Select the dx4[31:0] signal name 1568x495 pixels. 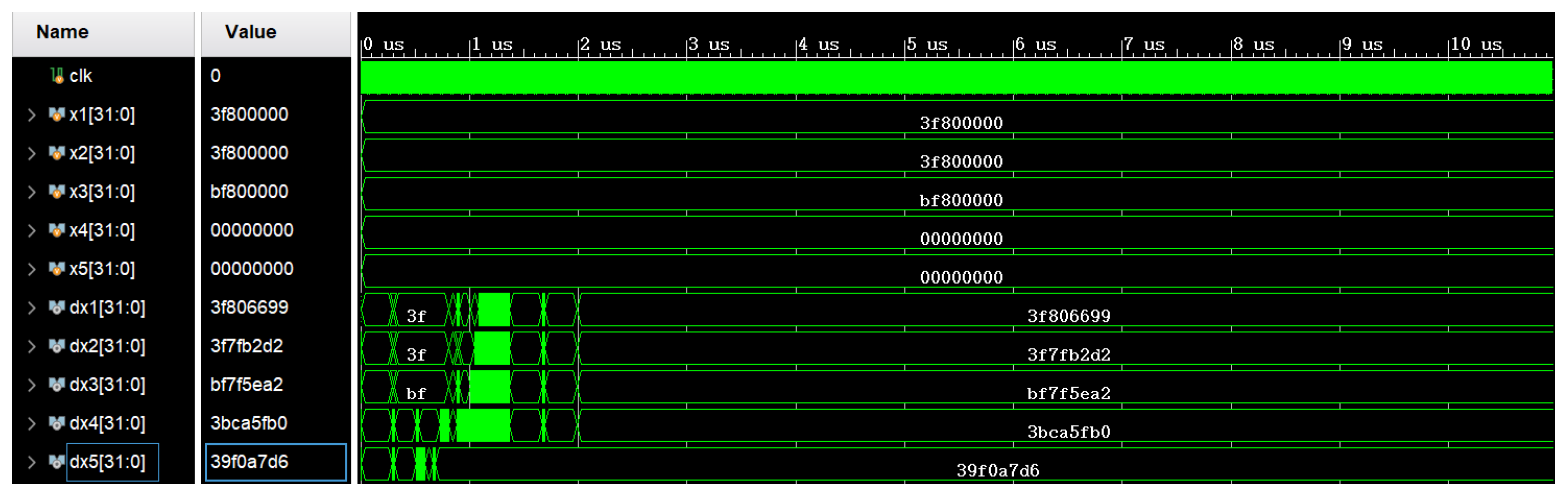point(107,423)
